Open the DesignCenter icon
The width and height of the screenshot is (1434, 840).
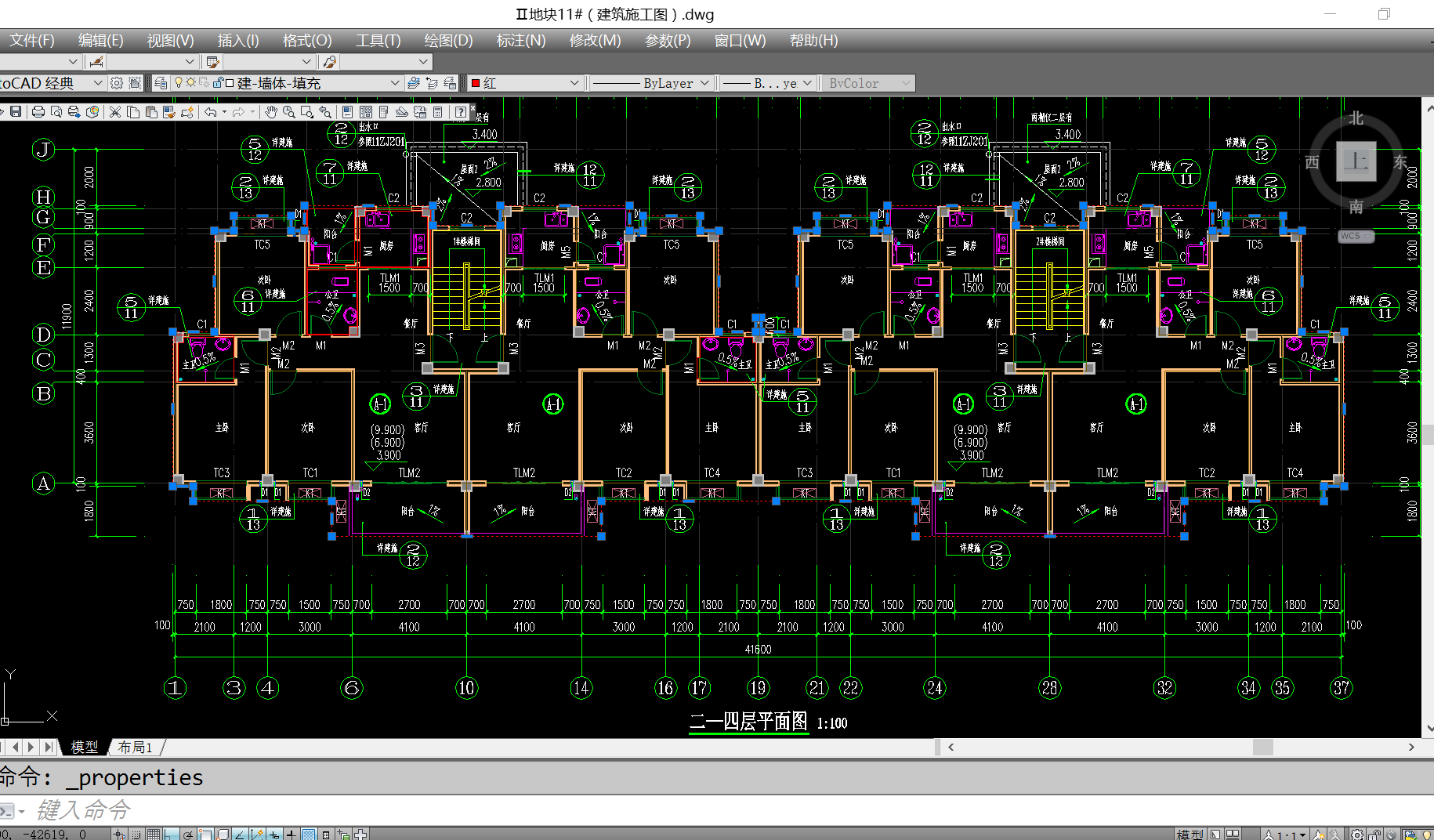tap(365, 112)
